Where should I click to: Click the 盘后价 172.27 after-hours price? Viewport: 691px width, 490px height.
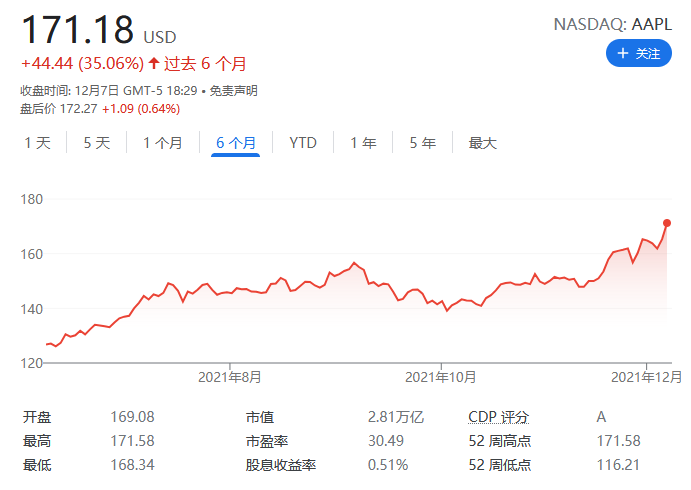59,109
